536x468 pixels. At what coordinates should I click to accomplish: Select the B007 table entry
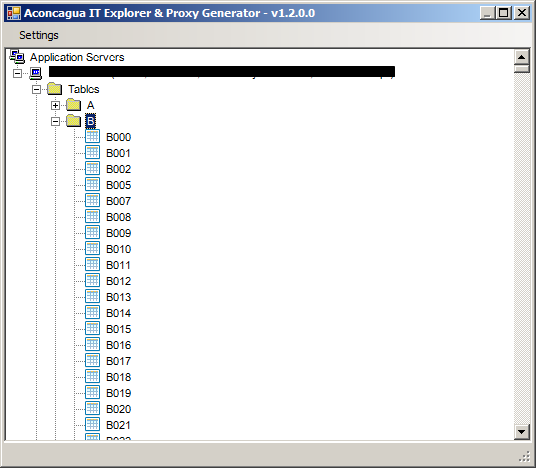point(119,201)
